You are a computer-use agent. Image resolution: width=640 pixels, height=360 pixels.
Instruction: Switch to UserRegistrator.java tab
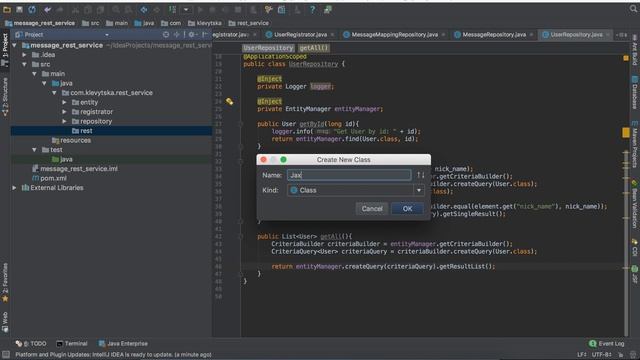click(300, 35)
